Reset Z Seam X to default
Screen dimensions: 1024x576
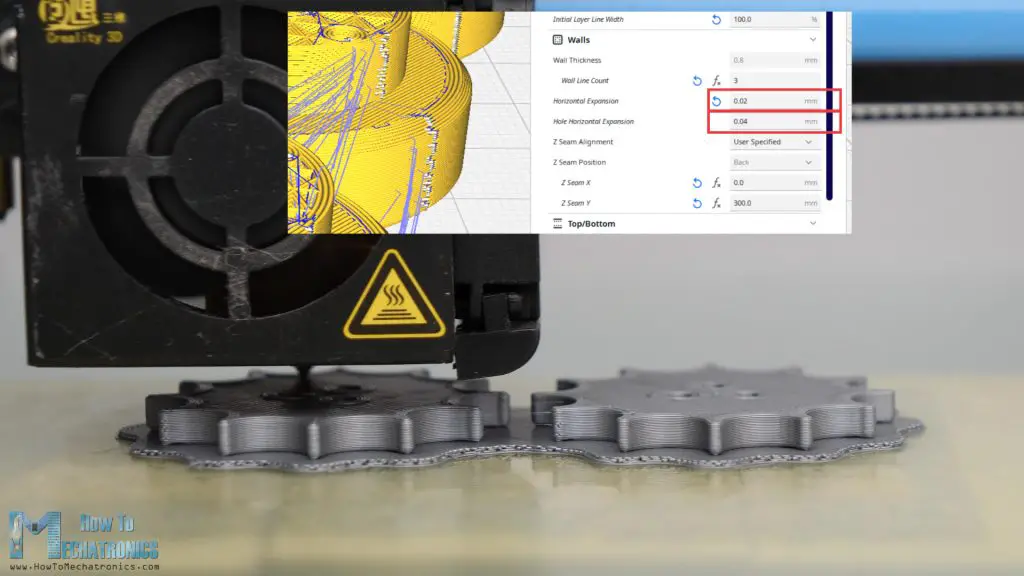pos(696,182)
